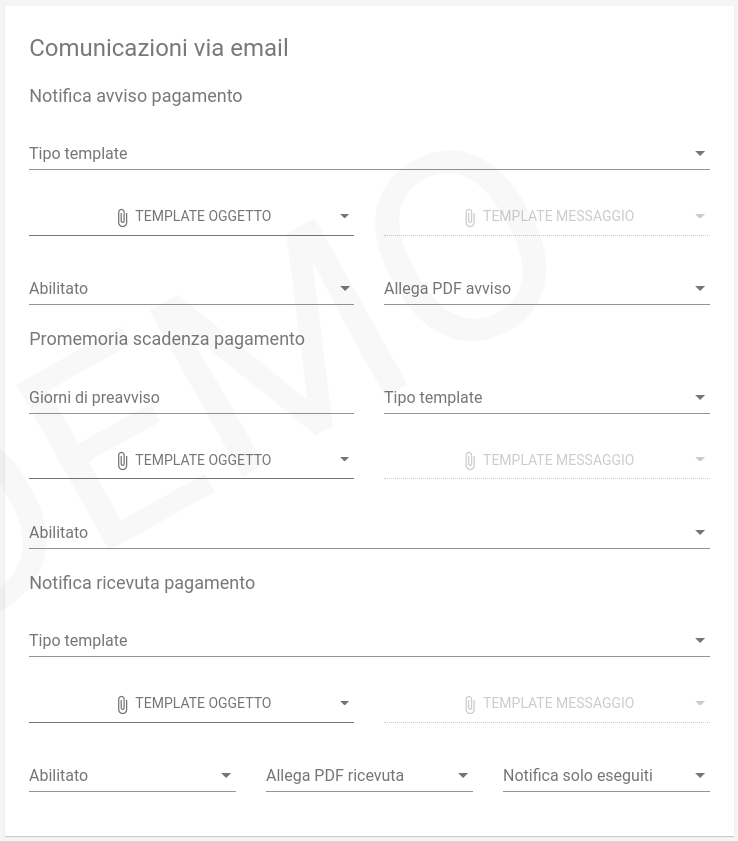Click Template Messaggio button in Notifica avviso section

(547, 216)
